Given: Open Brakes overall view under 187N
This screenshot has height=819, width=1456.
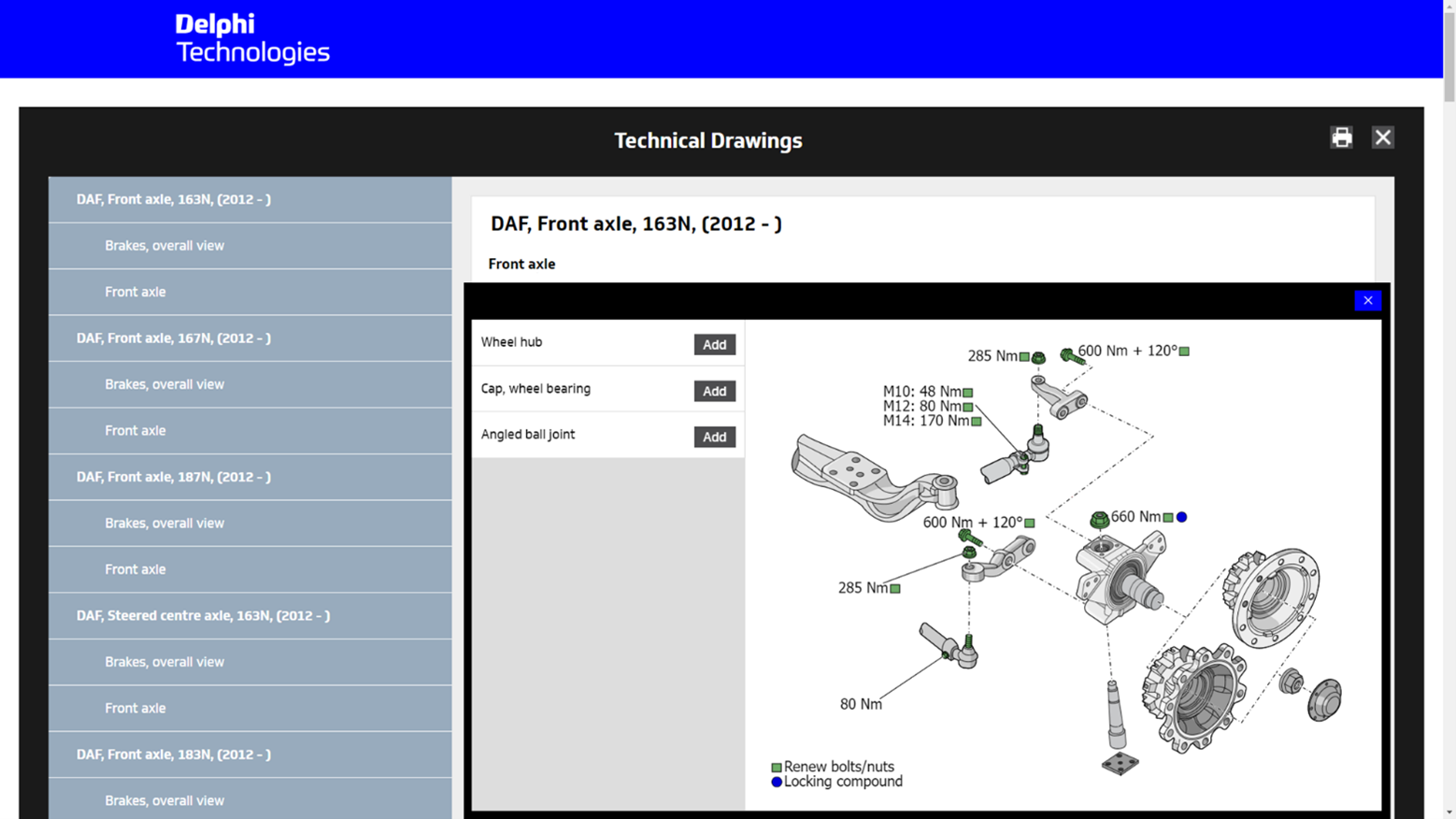Looking at the screenshot, I should pos(164,524).
